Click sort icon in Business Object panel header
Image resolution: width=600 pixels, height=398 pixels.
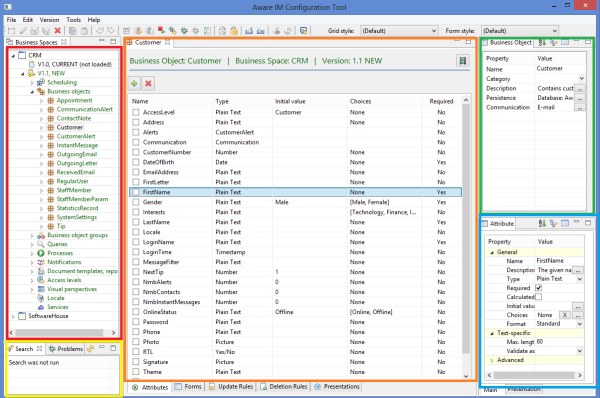(542, 42)
